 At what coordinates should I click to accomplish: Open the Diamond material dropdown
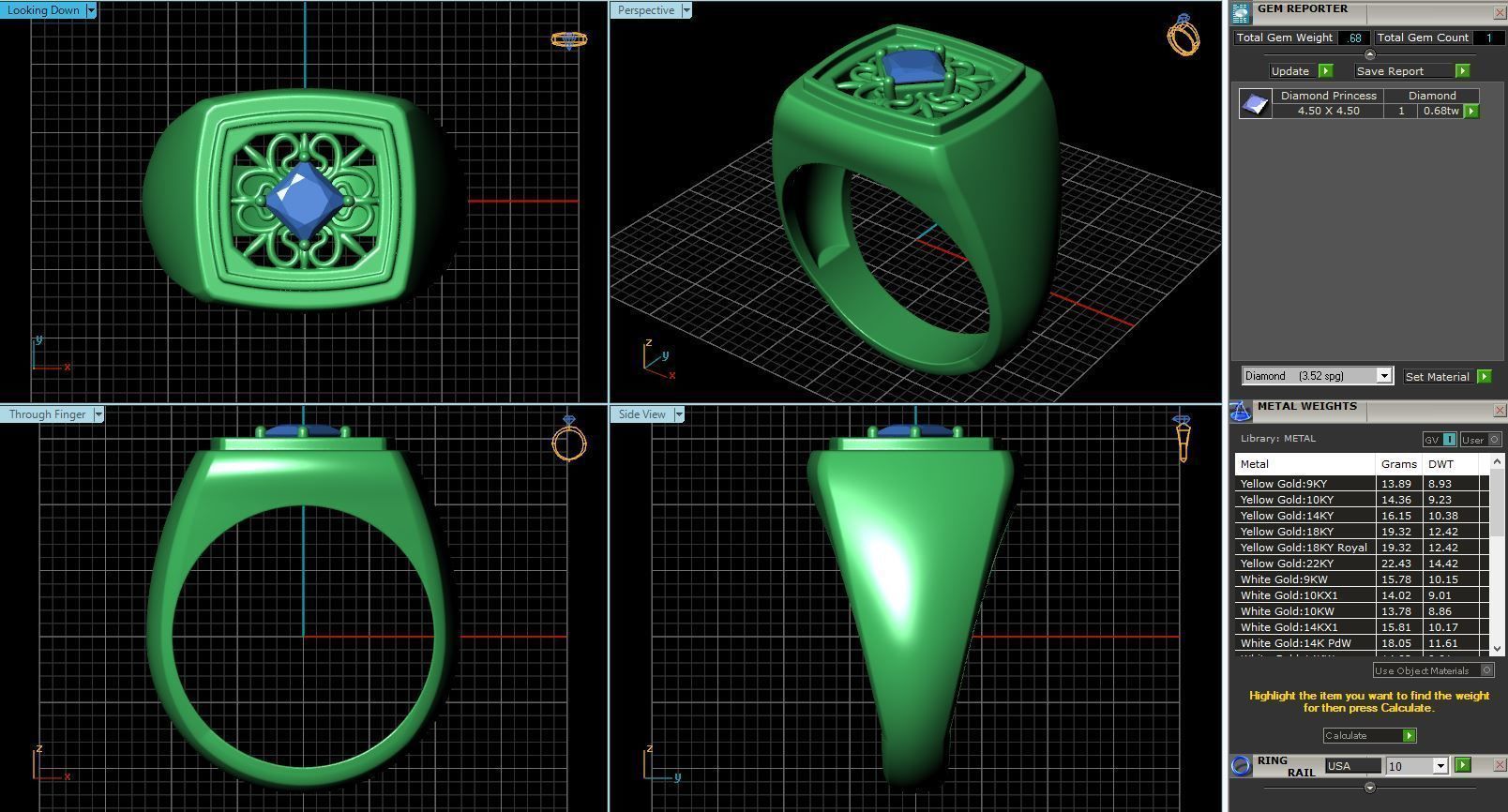1383,376
